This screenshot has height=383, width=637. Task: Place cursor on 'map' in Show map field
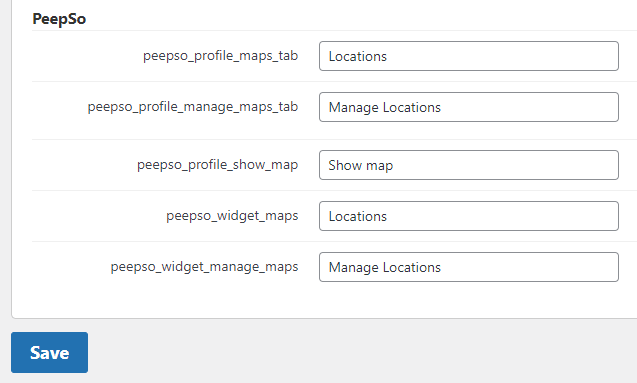click(x=380, y=166)
